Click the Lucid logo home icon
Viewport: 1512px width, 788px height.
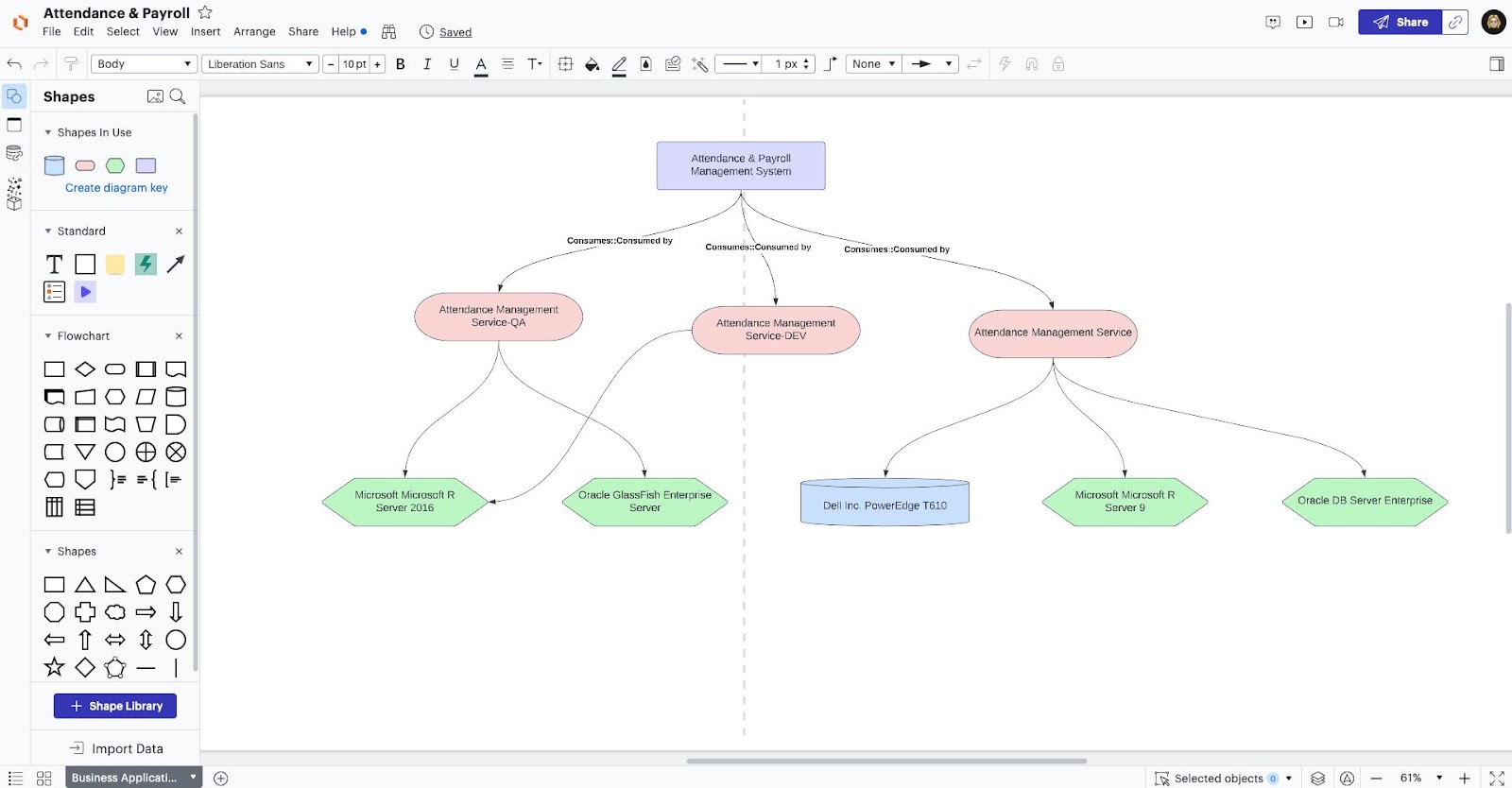point(20,22)
